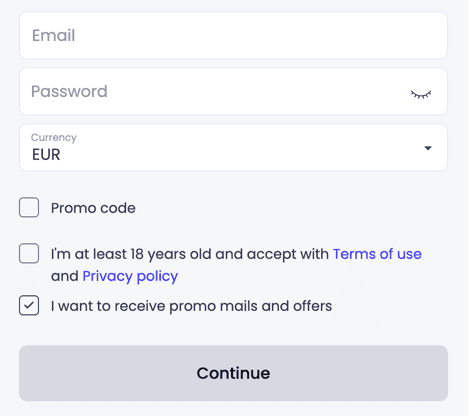Click the small Currency field label
Image resolution: width=469 pixels, height=416 pixels.
54,137
